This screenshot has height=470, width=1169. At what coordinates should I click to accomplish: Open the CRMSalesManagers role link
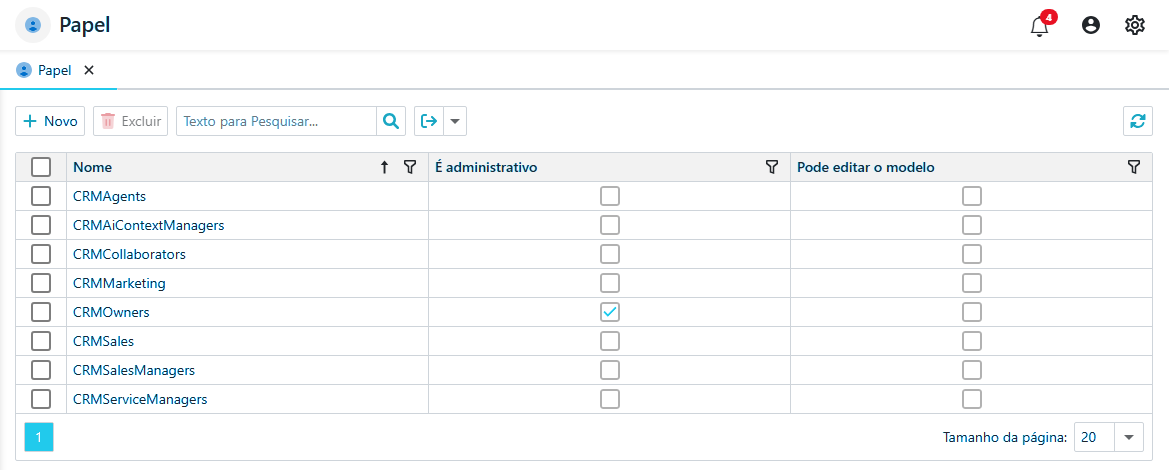tap(134, 370)
